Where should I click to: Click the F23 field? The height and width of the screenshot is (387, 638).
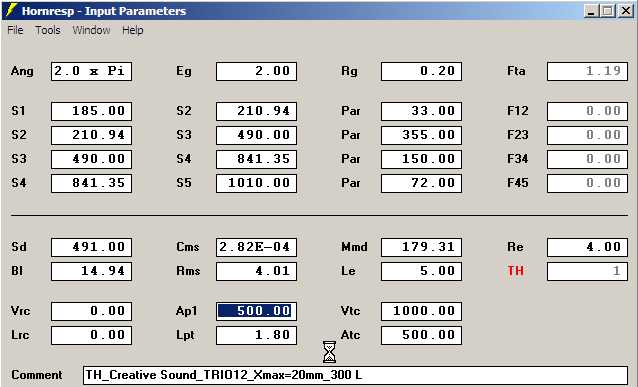(x=587, y=136)
